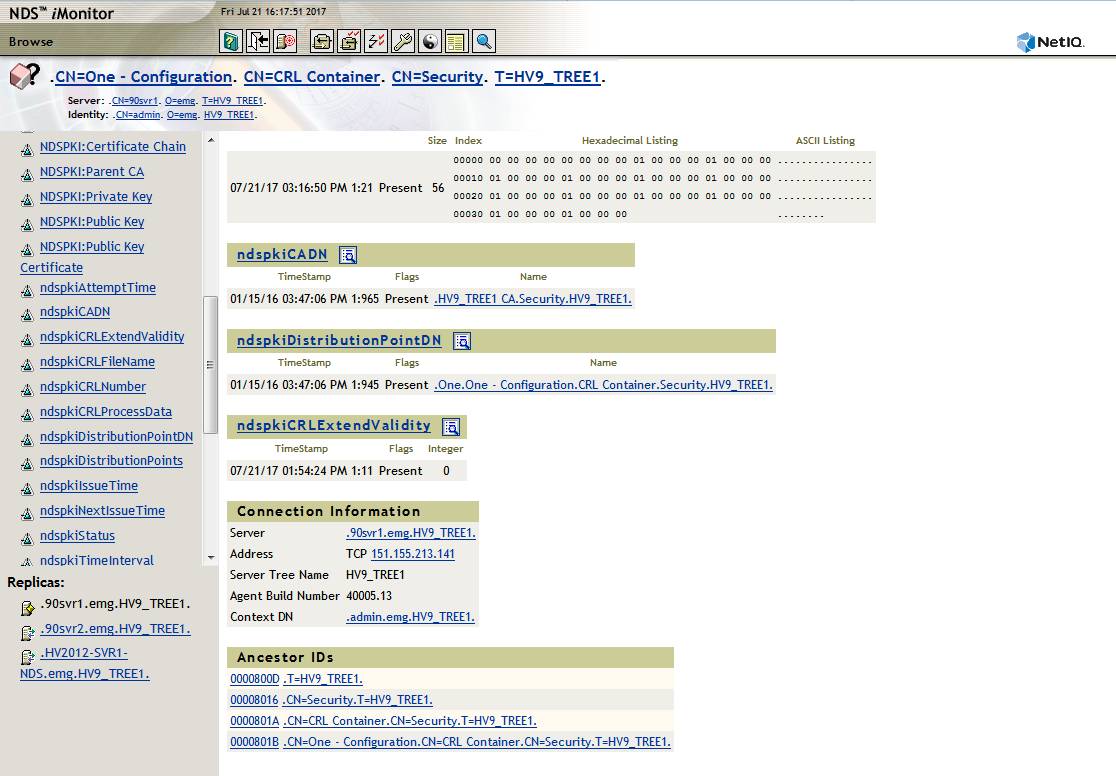This screenshot has height=776, width=1116.
Task: Open the .HV2012-SVR1-NDS.emg.HV9_TREE1. replica link
Action: coord(85,663)
